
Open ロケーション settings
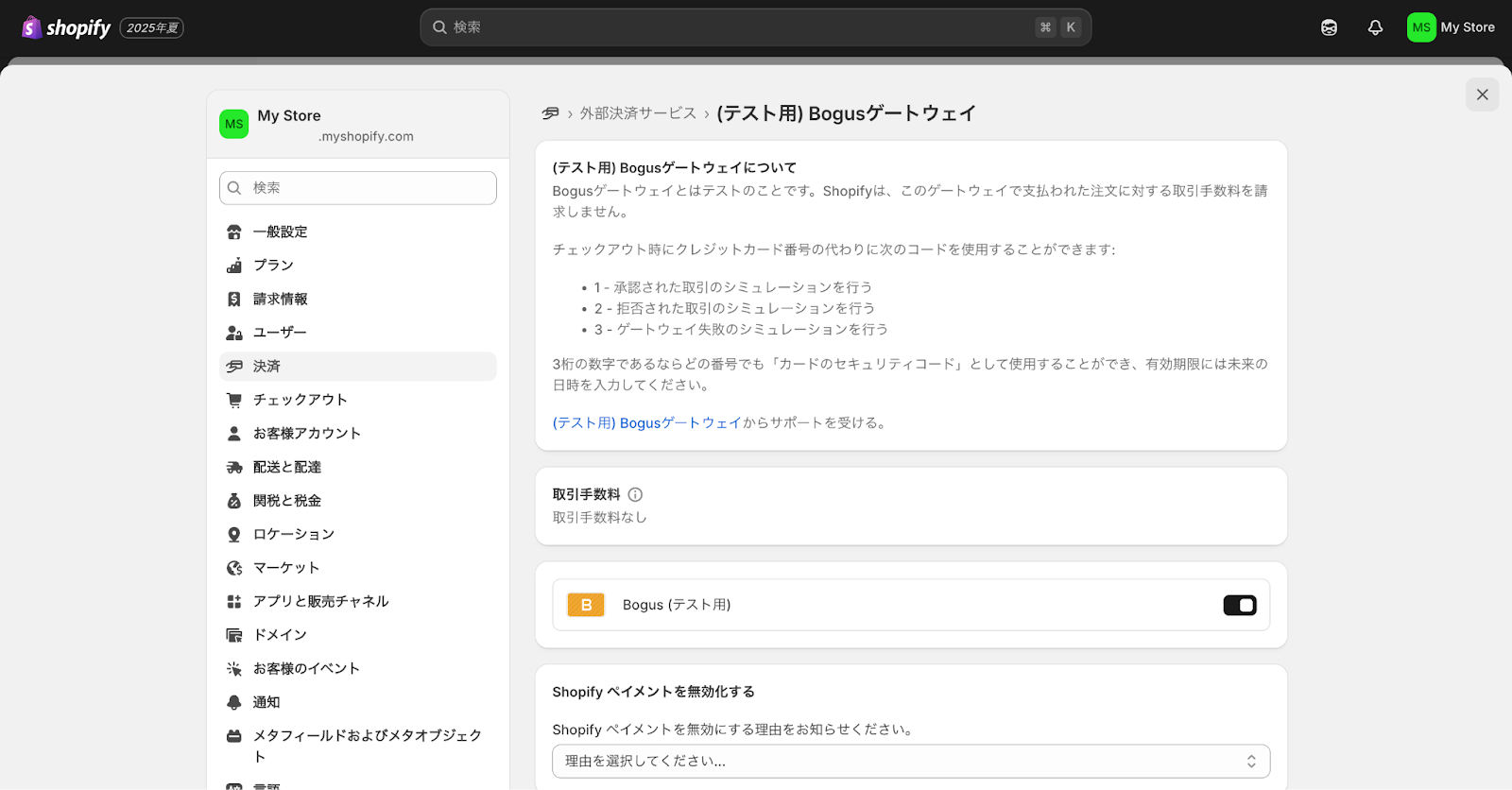tap(357, 534)
